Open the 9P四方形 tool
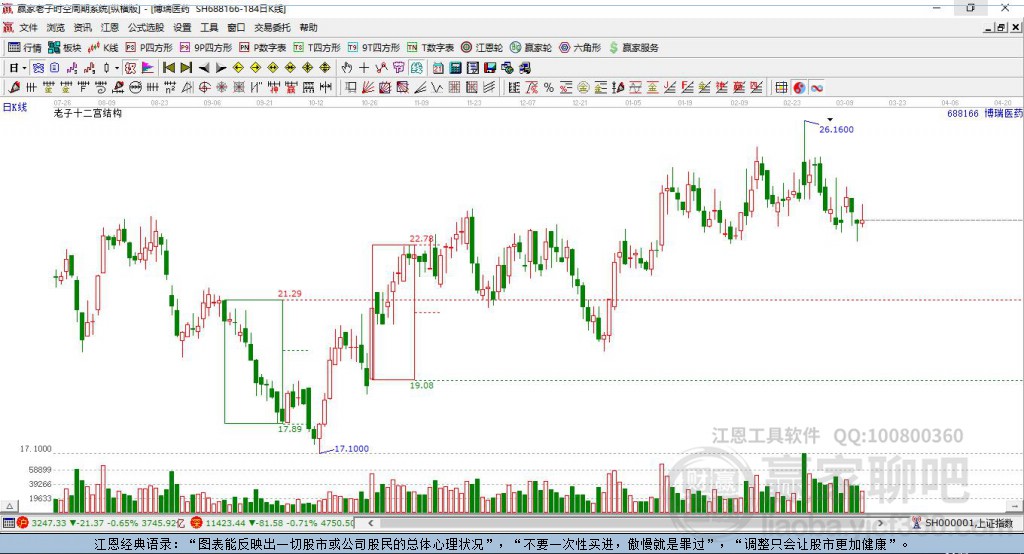Viewport: 1024px width, 554px height. 206,48
